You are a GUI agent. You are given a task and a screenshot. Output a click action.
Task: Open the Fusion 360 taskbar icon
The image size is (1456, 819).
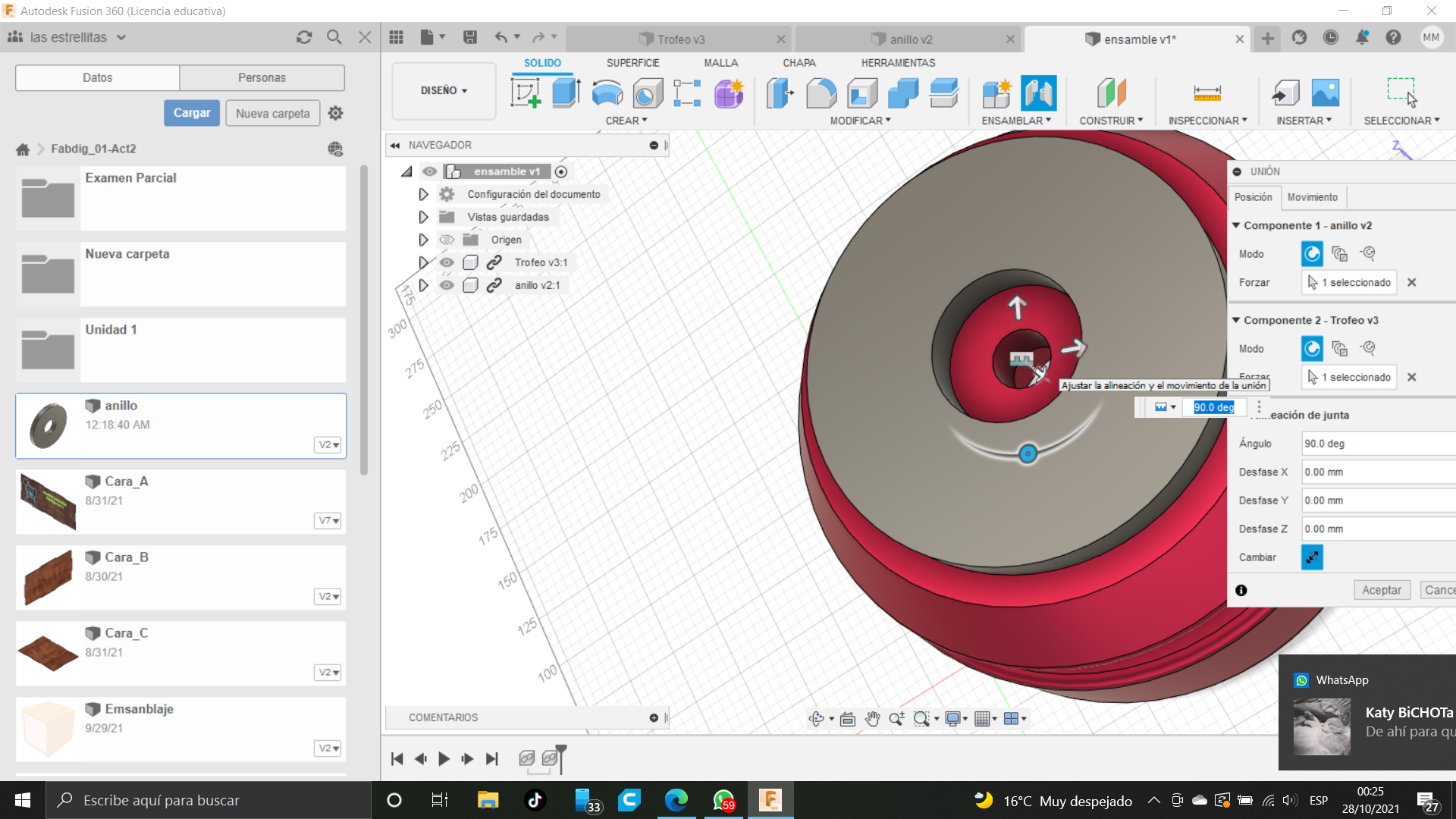(770, 800)
